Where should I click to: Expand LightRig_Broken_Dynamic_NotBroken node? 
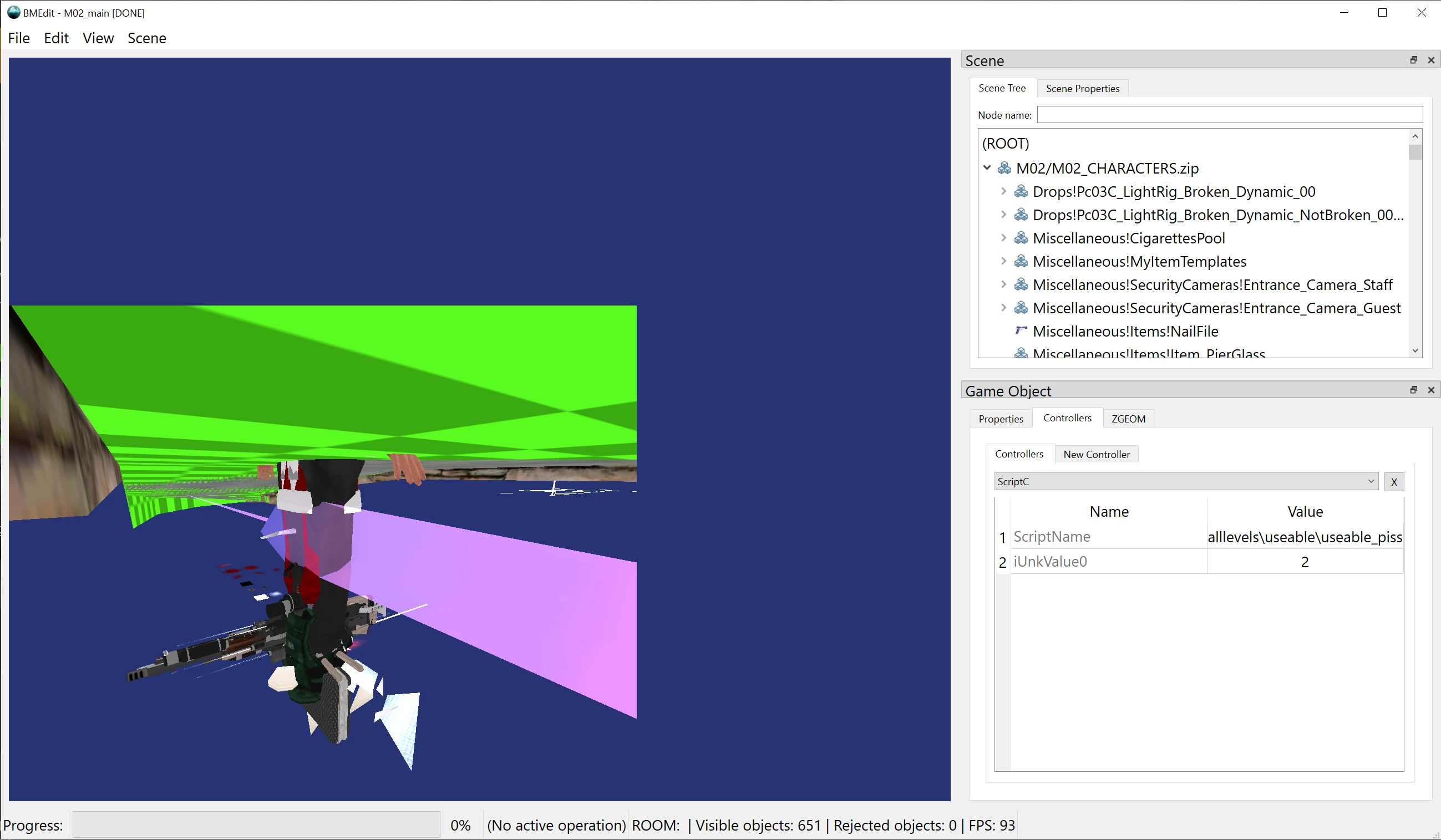[x=1003, y=215]
